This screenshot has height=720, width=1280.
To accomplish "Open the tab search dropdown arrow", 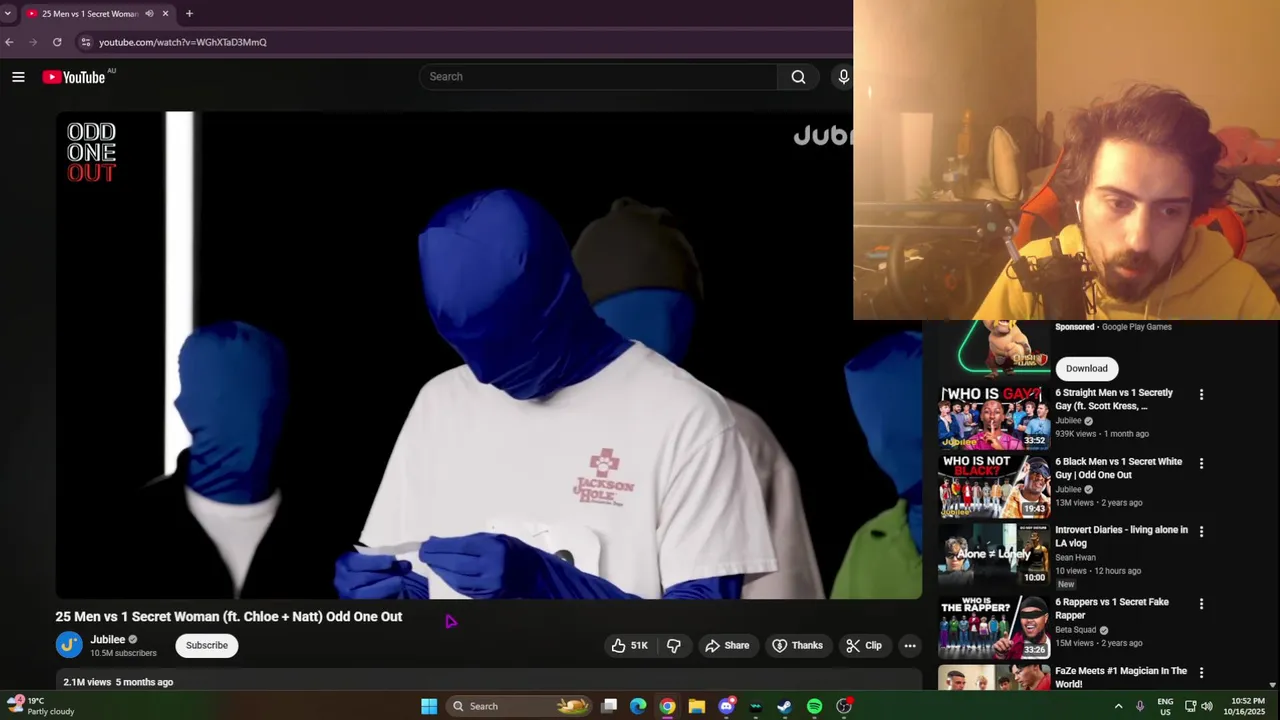I will (8, 14).
